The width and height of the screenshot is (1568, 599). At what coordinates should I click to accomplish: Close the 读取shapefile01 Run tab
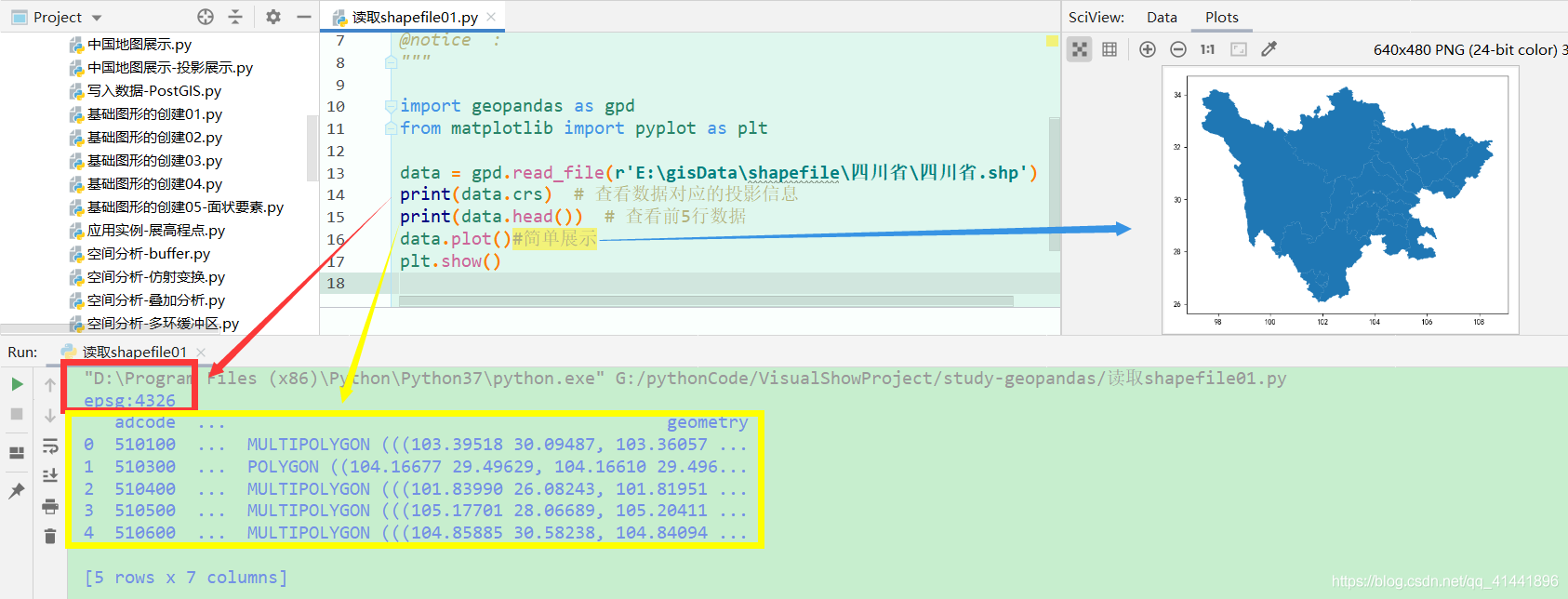pos(201,352)
